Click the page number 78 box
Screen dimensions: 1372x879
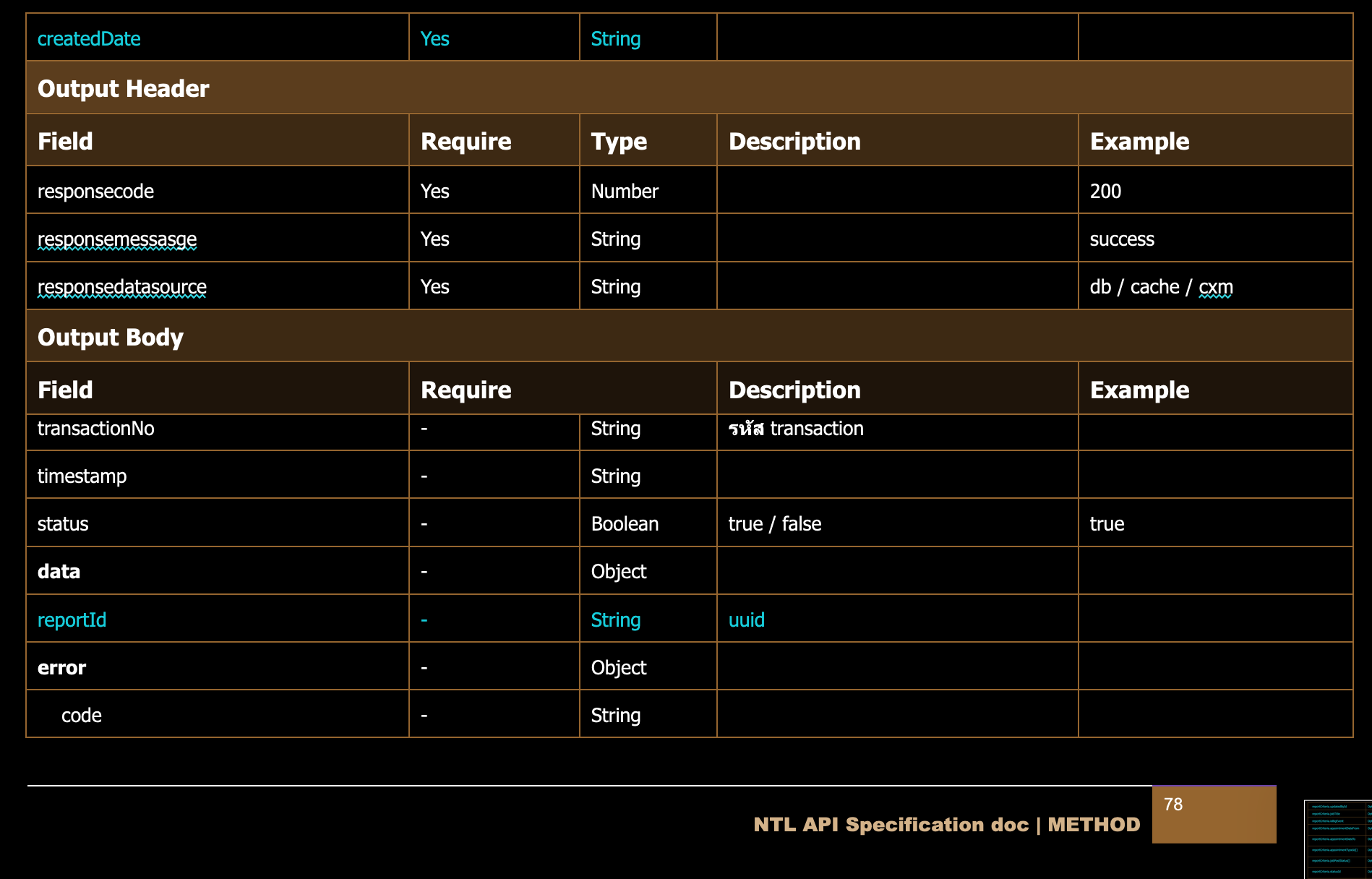coord(1214,814)
